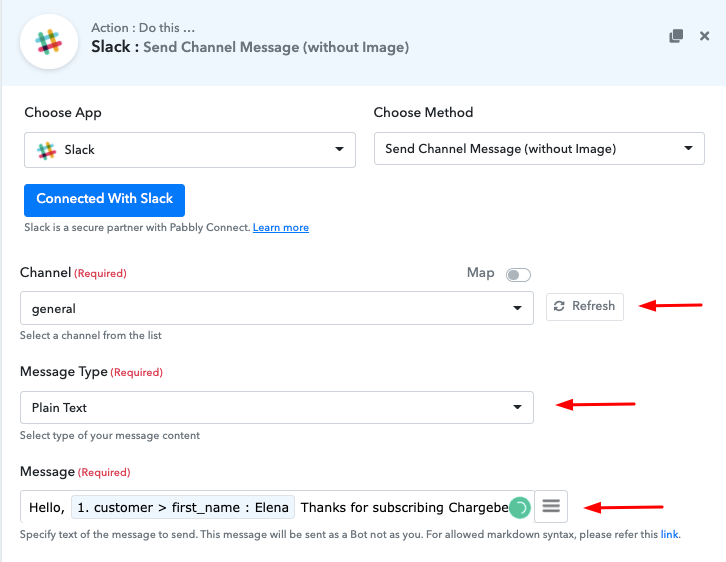
Task: Open the Choose Method dropdown
Action: [x=539, y=149]
